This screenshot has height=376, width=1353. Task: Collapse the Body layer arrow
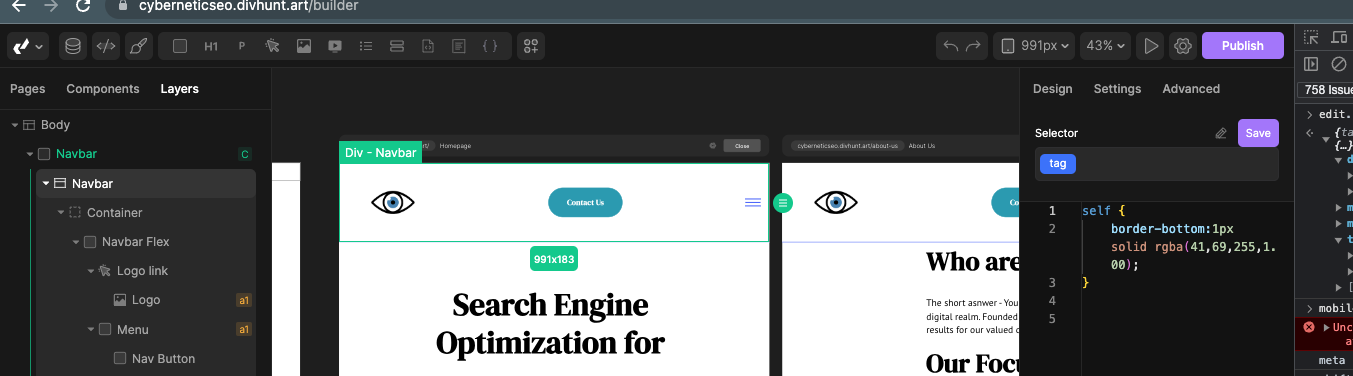coord(15,125)
